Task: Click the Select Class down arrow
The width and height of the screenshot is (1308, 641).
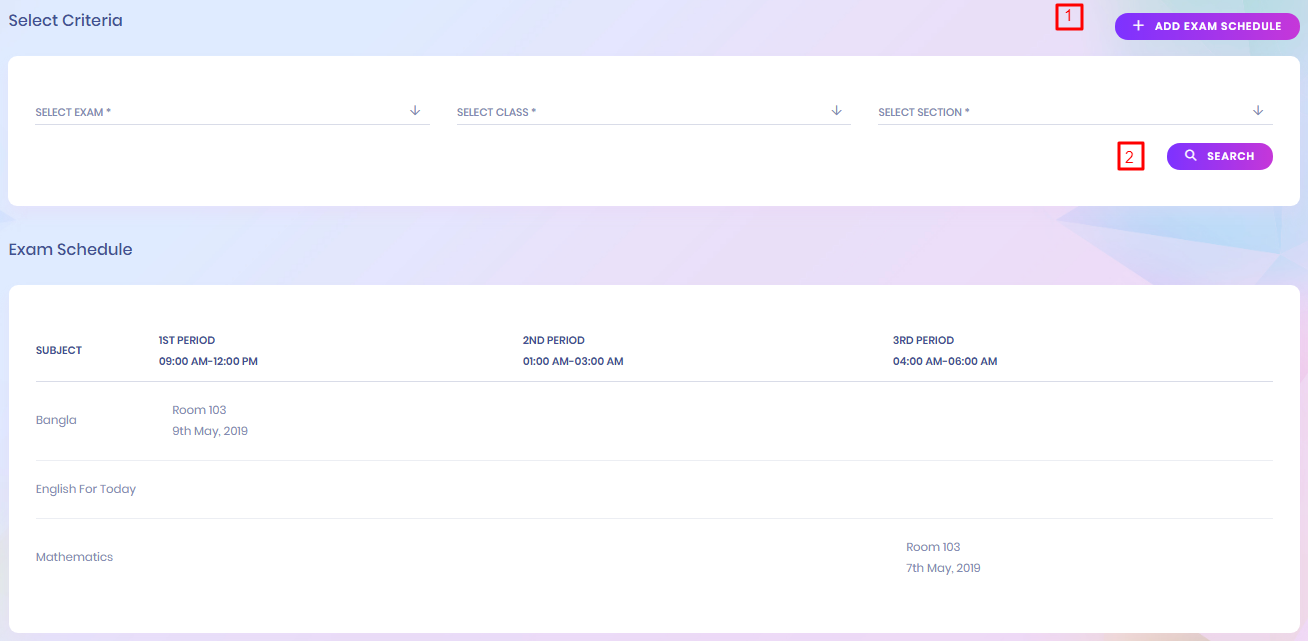Action: (x=837, y=111)
